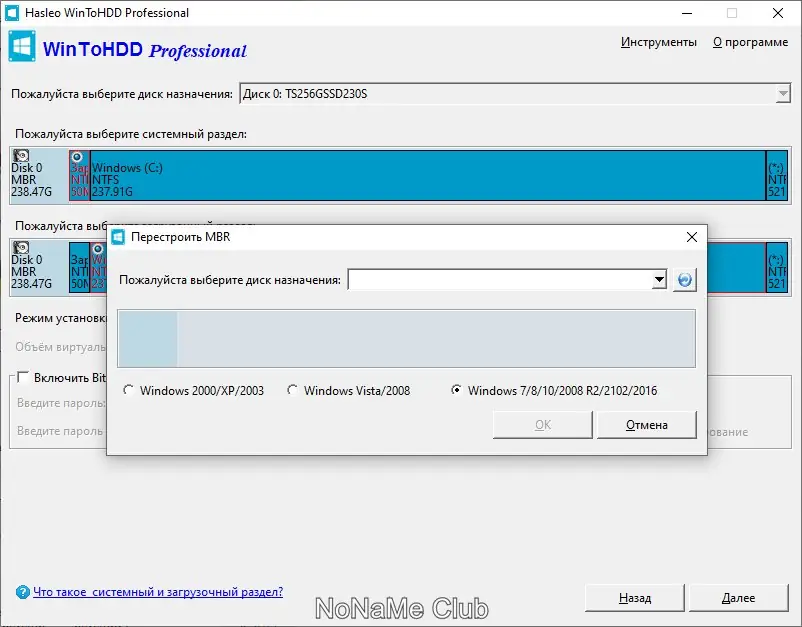Click the WinToHDD Windows logo icon
This screenshot has height=627, width=802.
(x=22, y=46)
